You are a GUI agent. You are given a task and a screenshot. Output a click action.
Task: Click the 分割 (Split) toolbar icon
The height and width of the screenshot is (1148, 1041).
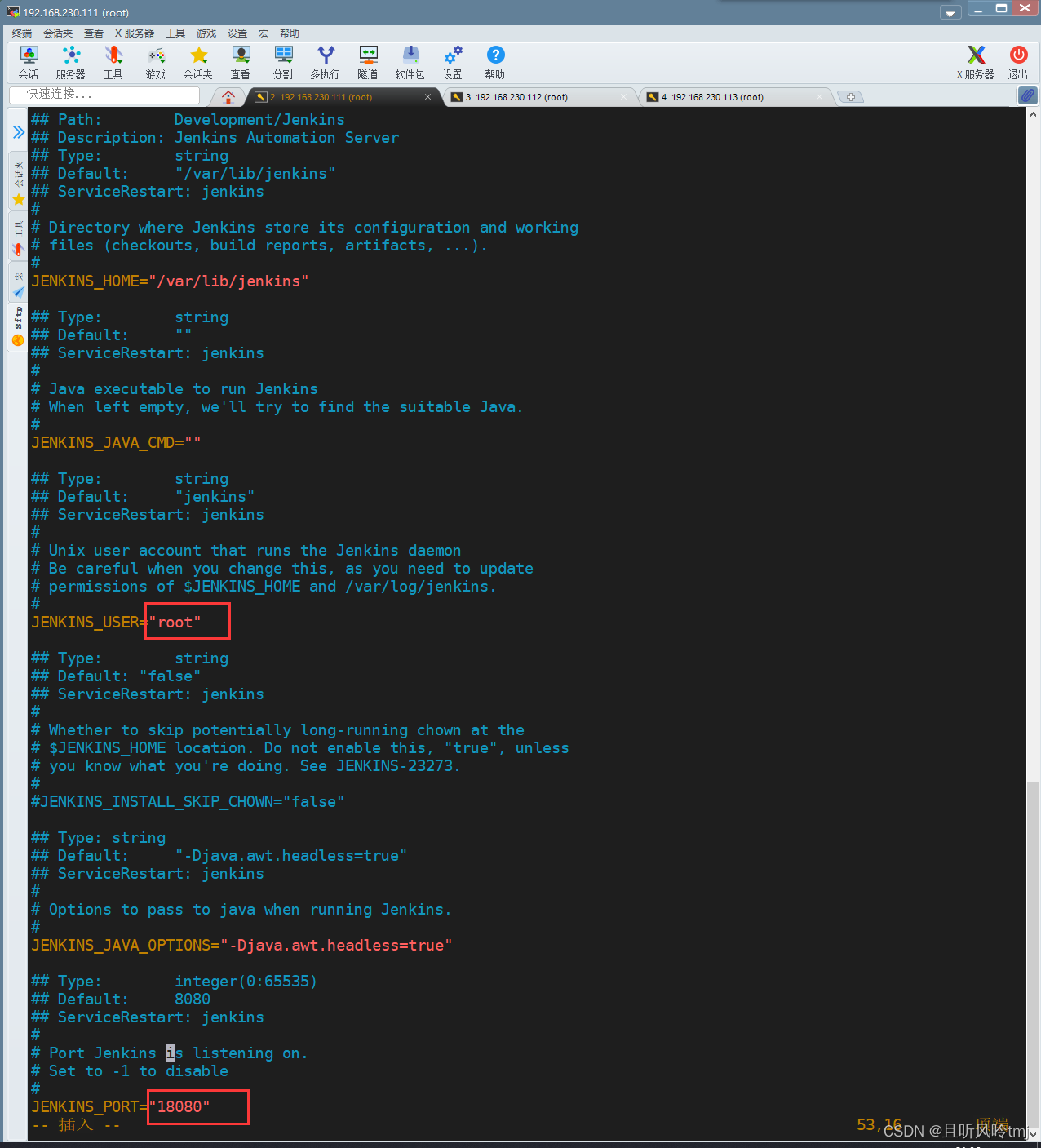(x=283, y=63)
